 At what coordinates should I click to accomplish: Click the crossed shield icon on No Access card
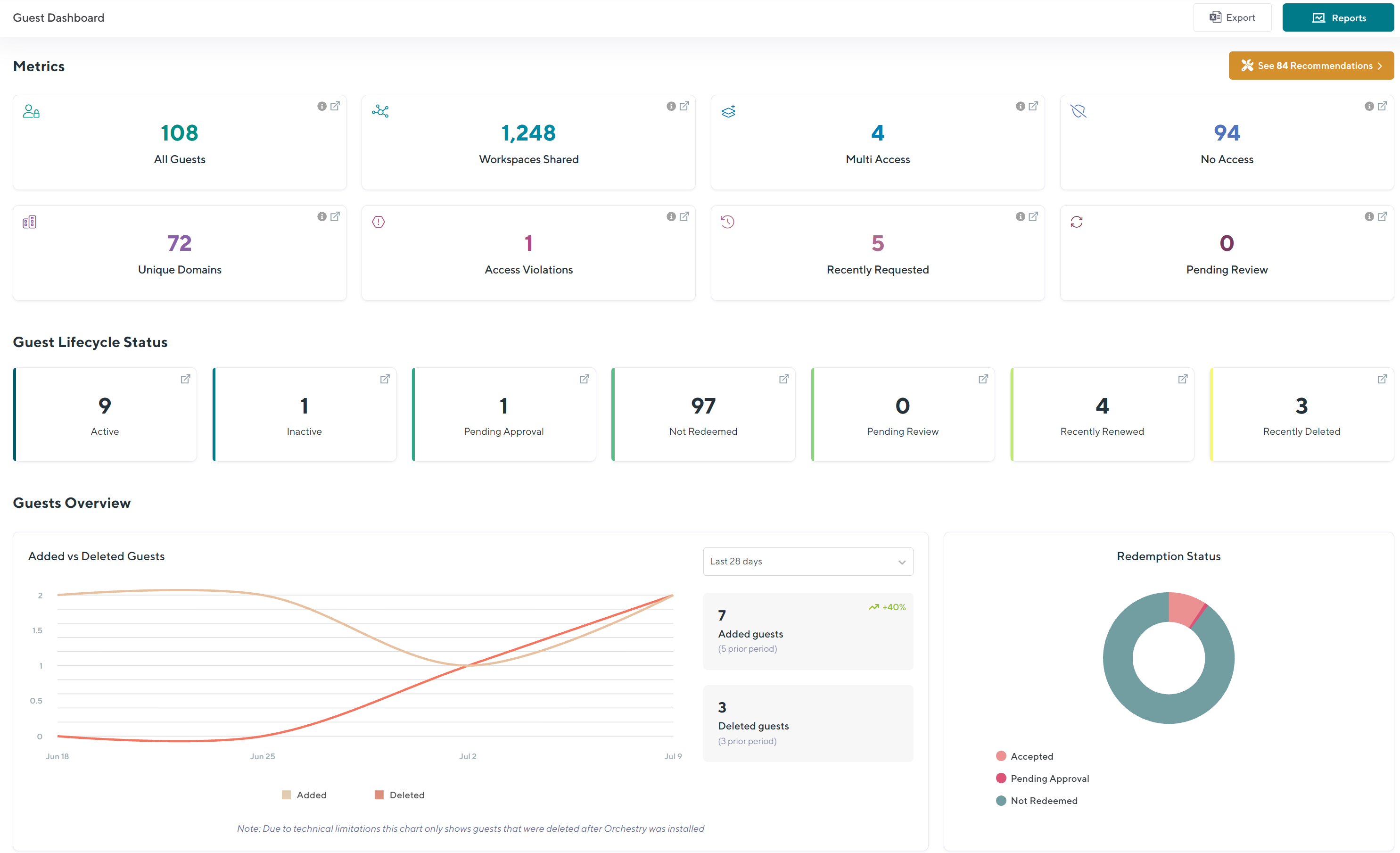tap(1079, 111)
